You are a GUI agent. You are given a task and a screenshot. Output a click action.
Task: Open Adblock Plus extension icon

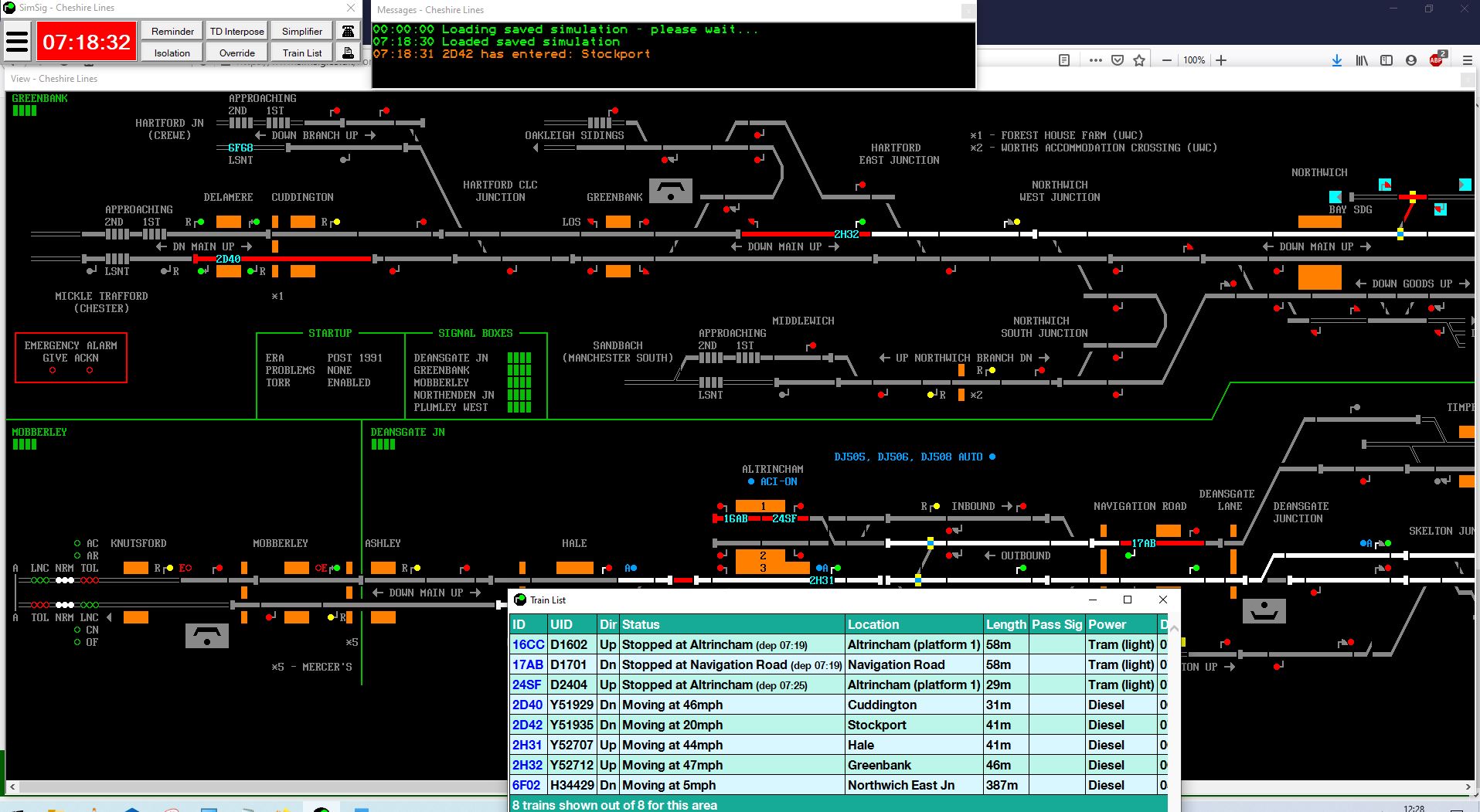pyautogui.click(x=1437, y=59)
